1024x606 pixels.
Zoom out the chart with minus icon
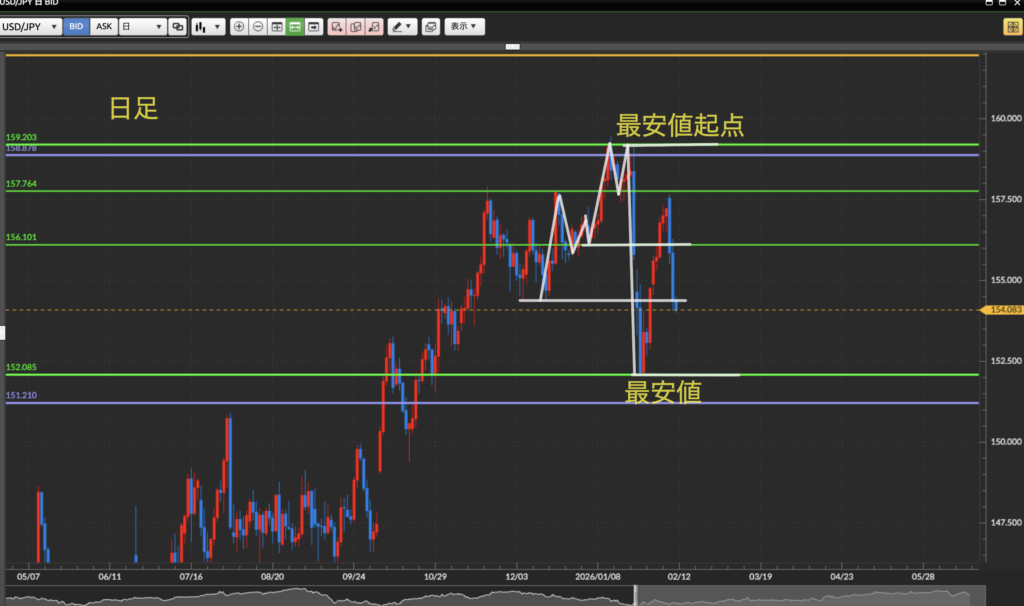coord(258,27)
